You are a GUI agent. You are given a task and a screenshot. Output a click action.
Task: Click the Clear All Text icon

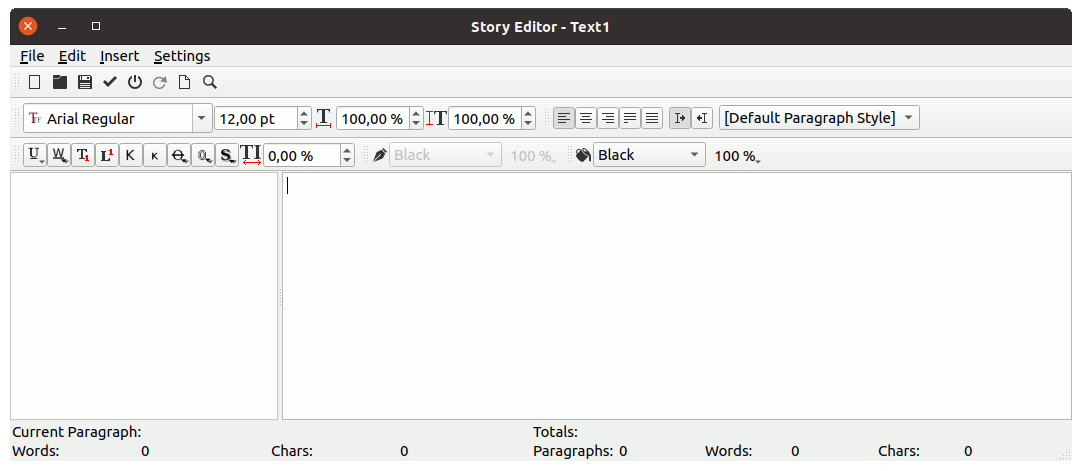click(35, 82)
